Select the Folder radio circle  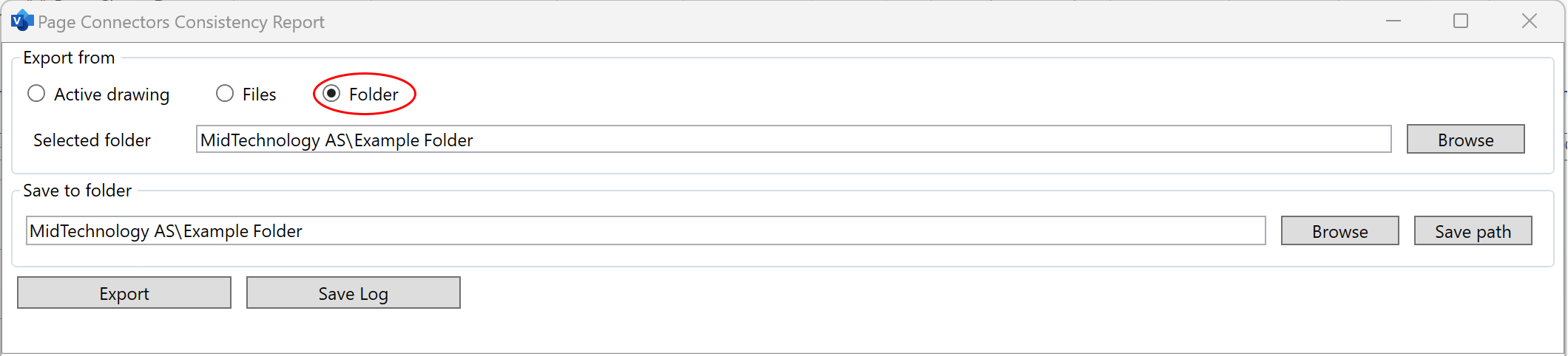tap(331, 94)
